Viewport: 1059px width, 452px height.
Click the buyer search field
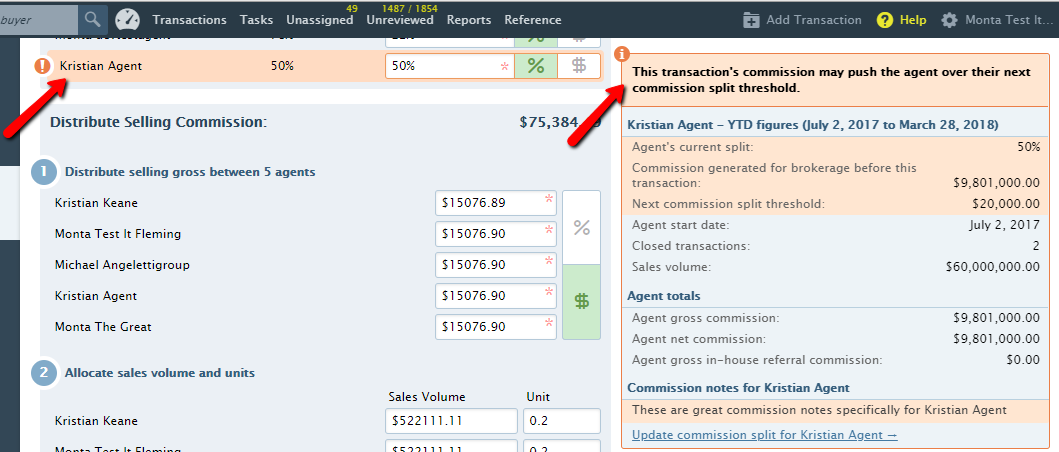[39, 20]
